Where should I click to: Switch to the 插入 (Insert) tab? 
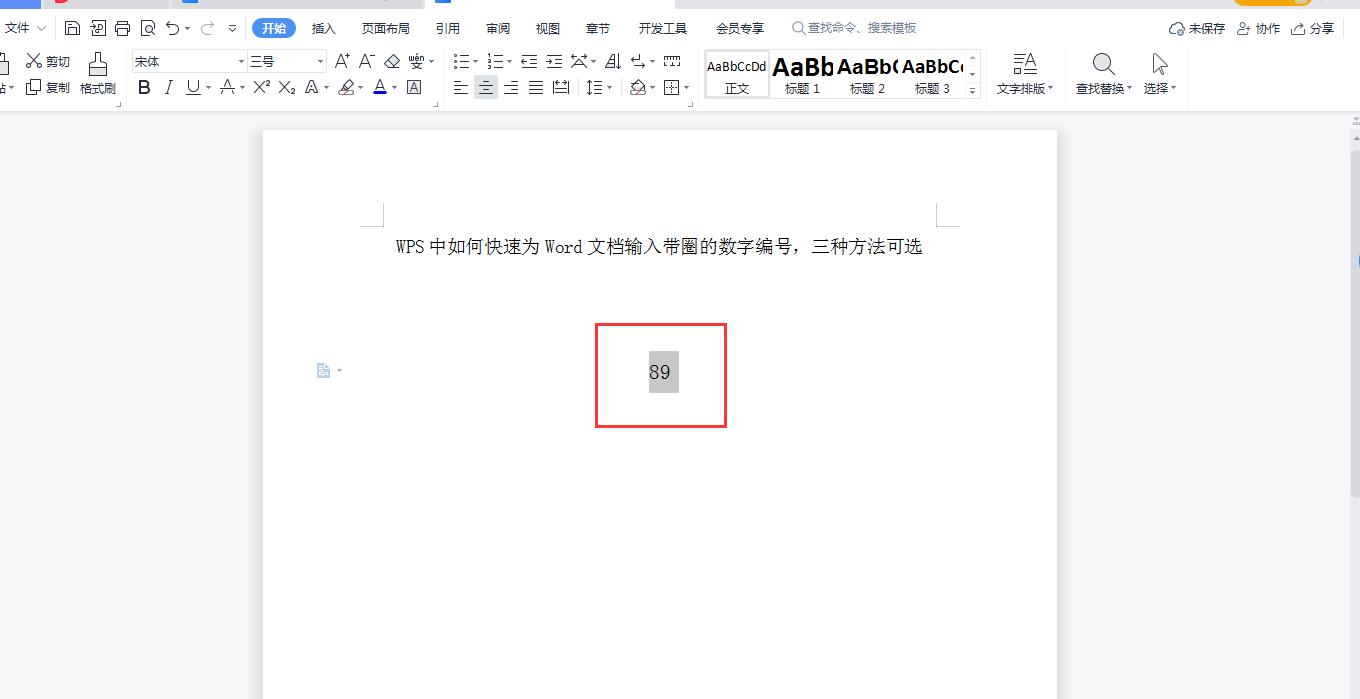click(x=324, y=28)
